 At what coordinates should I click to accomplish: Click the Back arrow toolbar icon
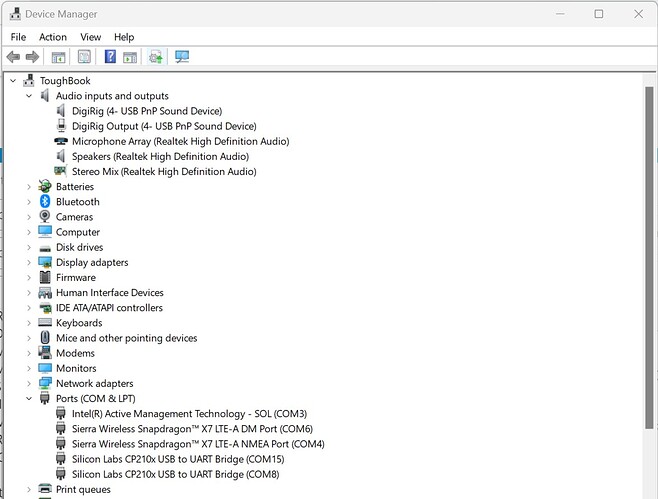(13, 57)
